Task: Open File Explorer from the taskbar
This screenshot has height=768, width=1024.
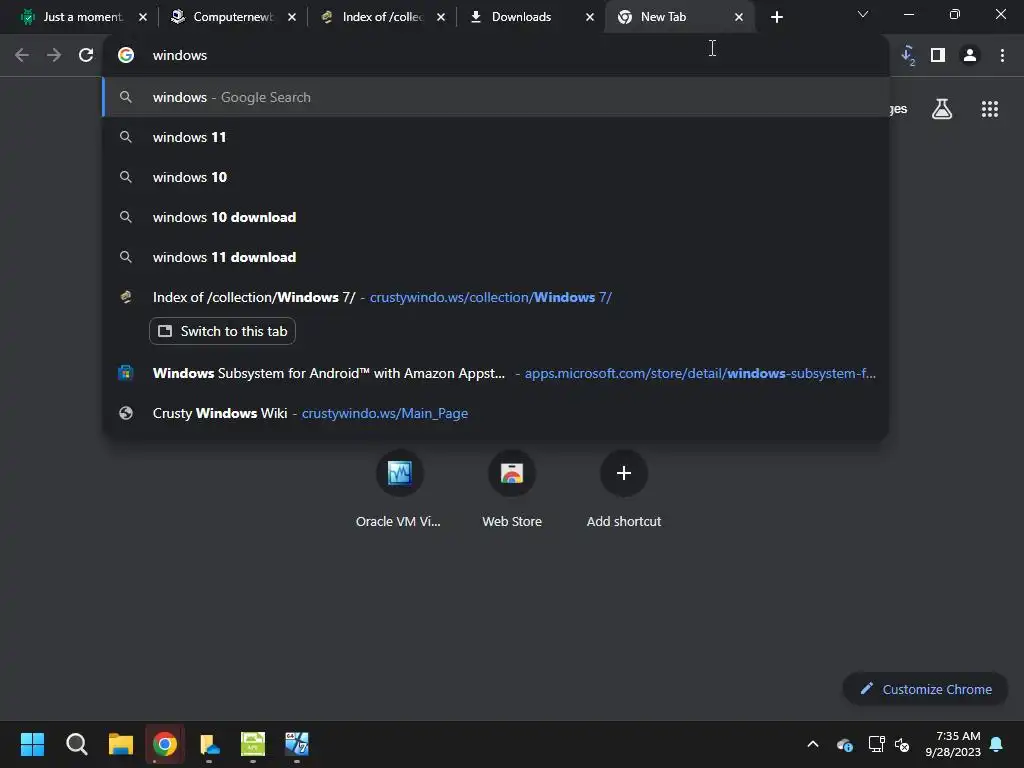Action: tap(121, 744)
